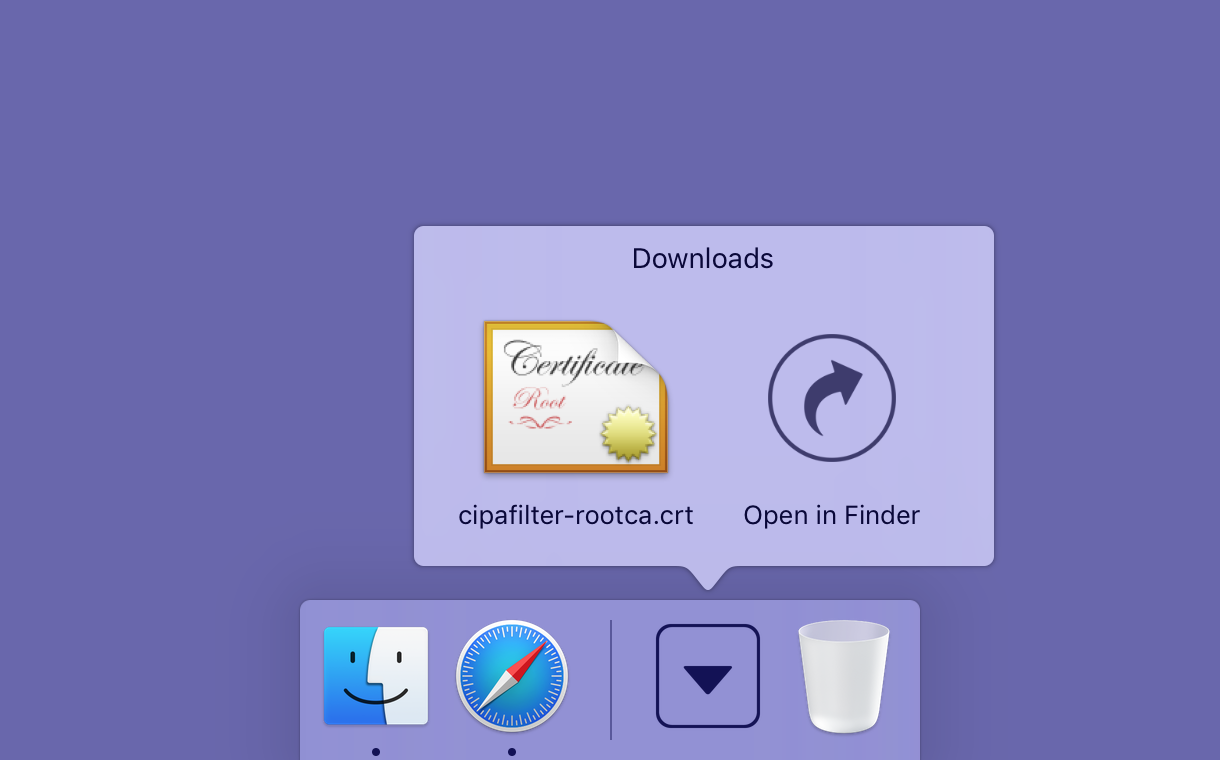1220x760 pixels.
Task: Click the Open in Finder arrow icon
Action: (831, 397)
